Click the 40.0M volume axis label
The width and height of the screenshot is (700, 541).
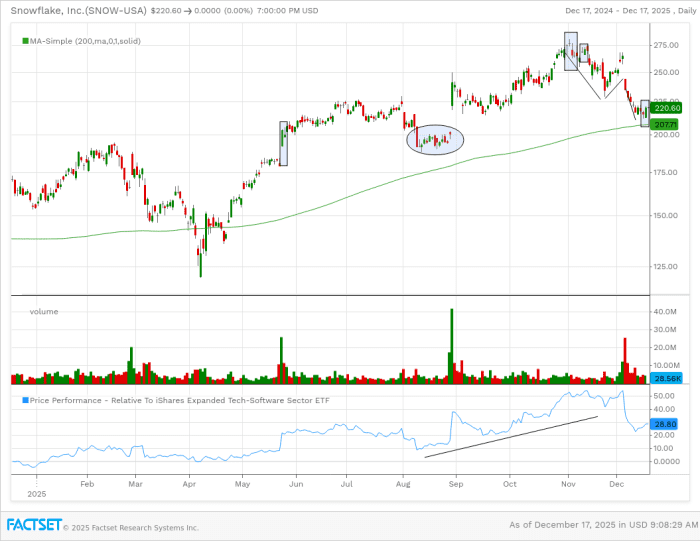[x=665, y=312]
